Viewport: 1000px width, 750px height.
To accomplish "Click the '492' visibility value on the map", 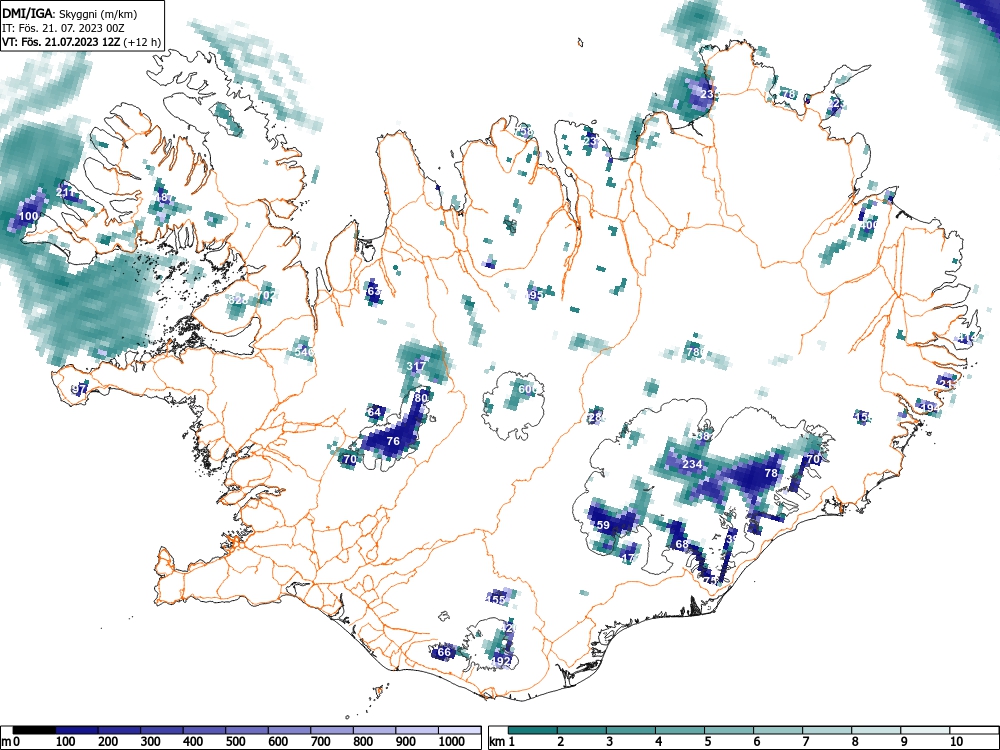I will (501, 661).
